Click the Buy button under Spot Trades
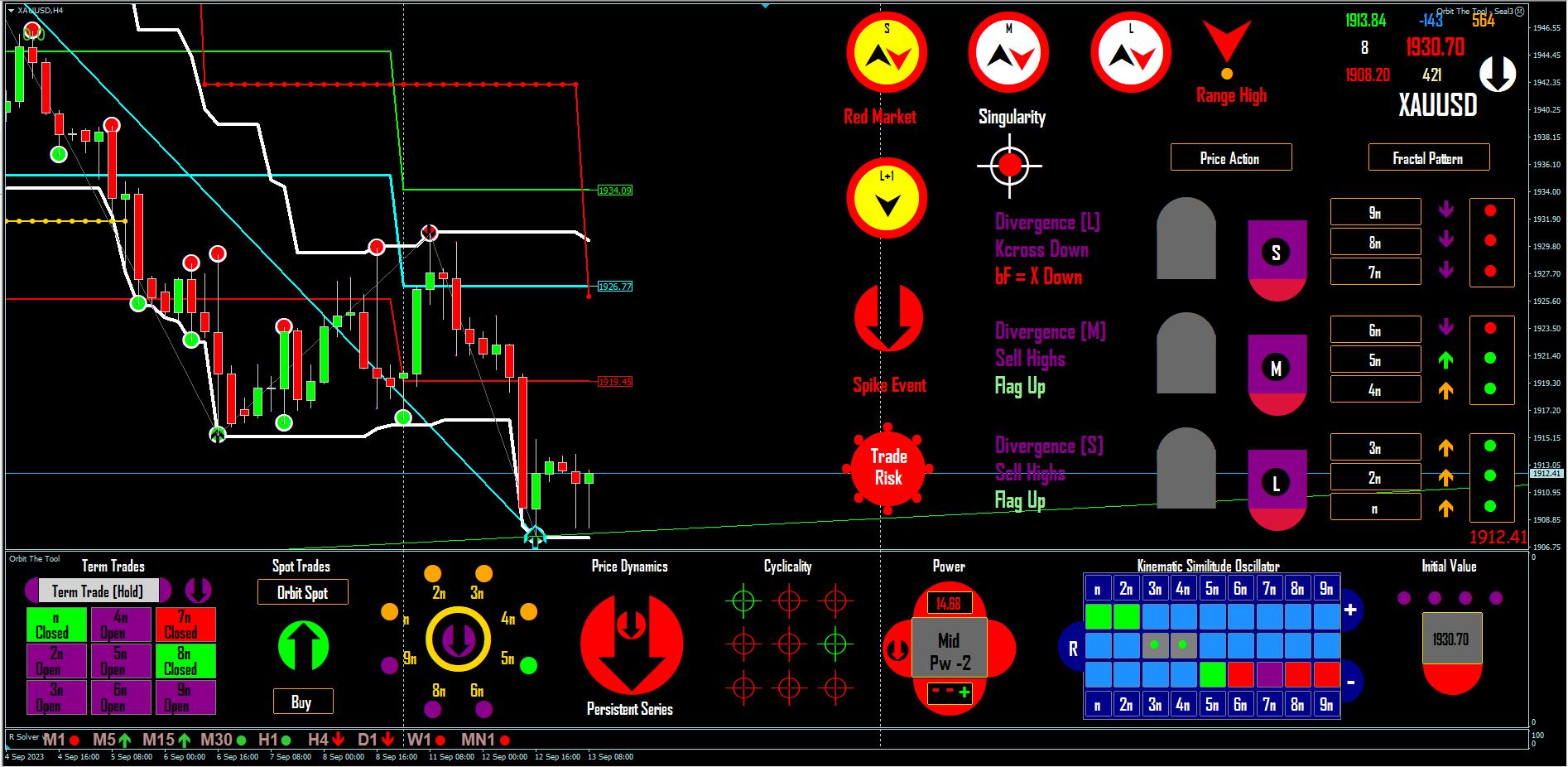Image resolution: width=1568 pixels, height=767 pixels. (302, 702)
